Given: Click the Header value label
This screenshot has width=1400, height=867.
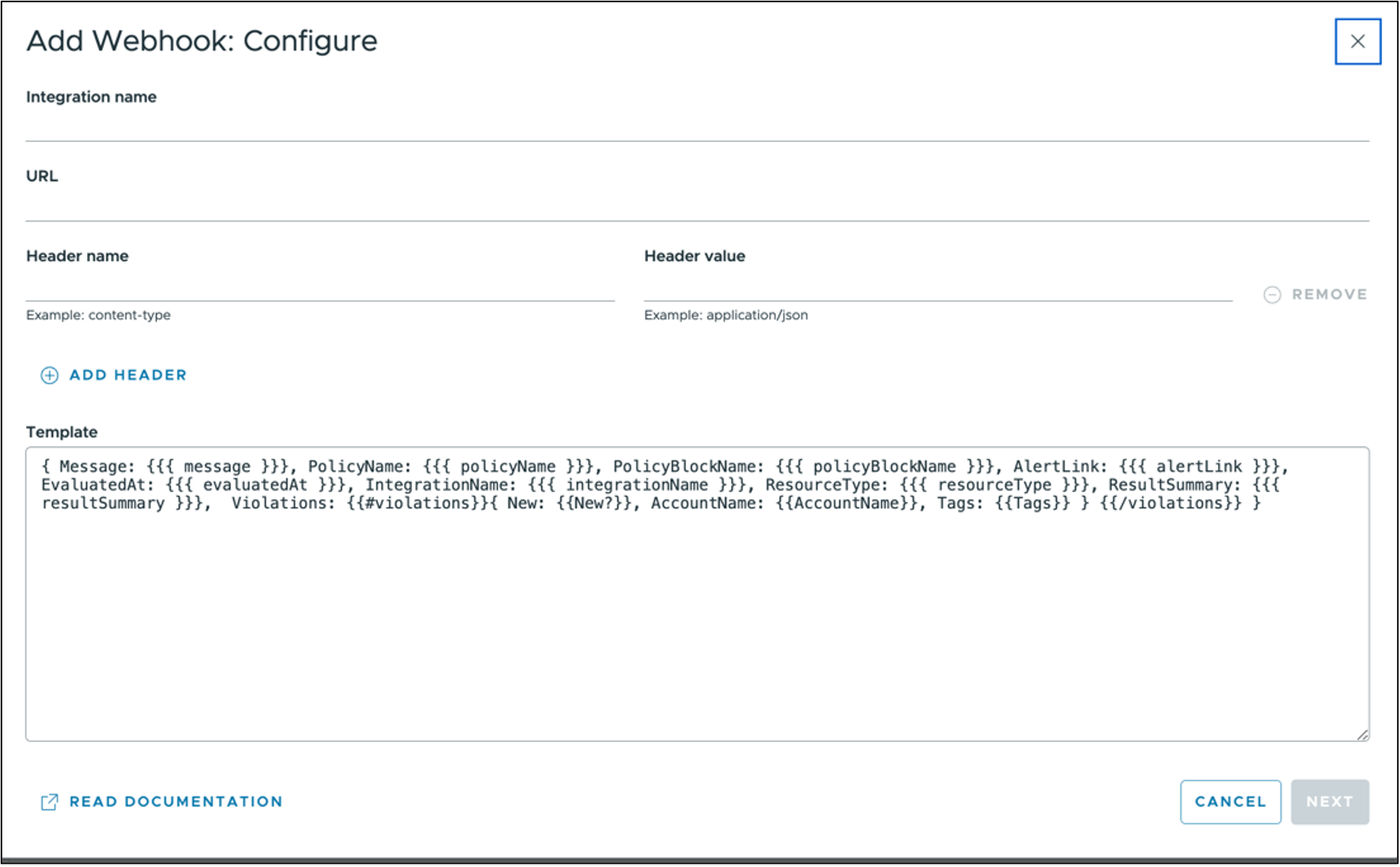Looking at the screenshot, I should (x=694, y=255).
